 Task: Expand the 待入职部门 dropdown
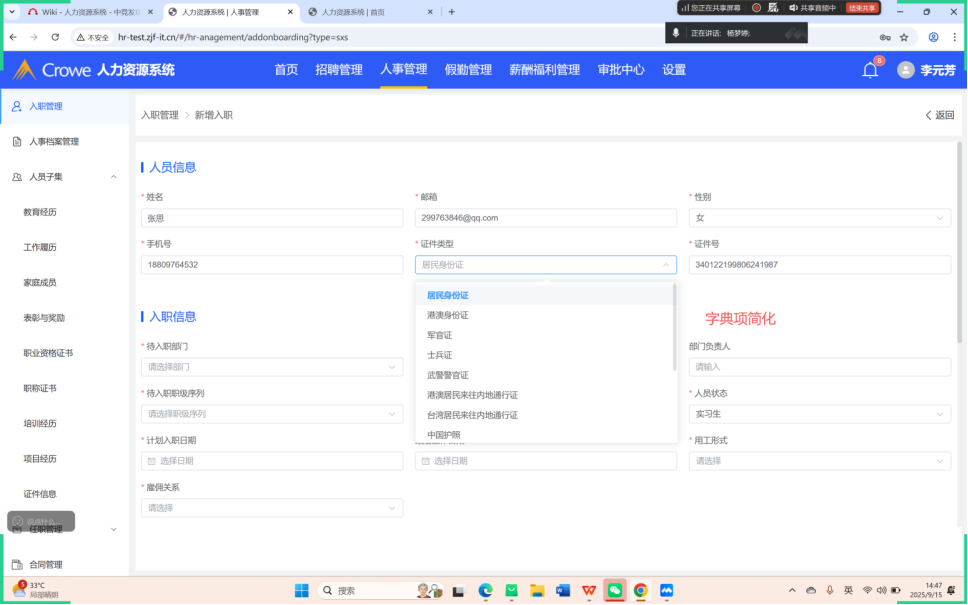[x=272, y=367]
